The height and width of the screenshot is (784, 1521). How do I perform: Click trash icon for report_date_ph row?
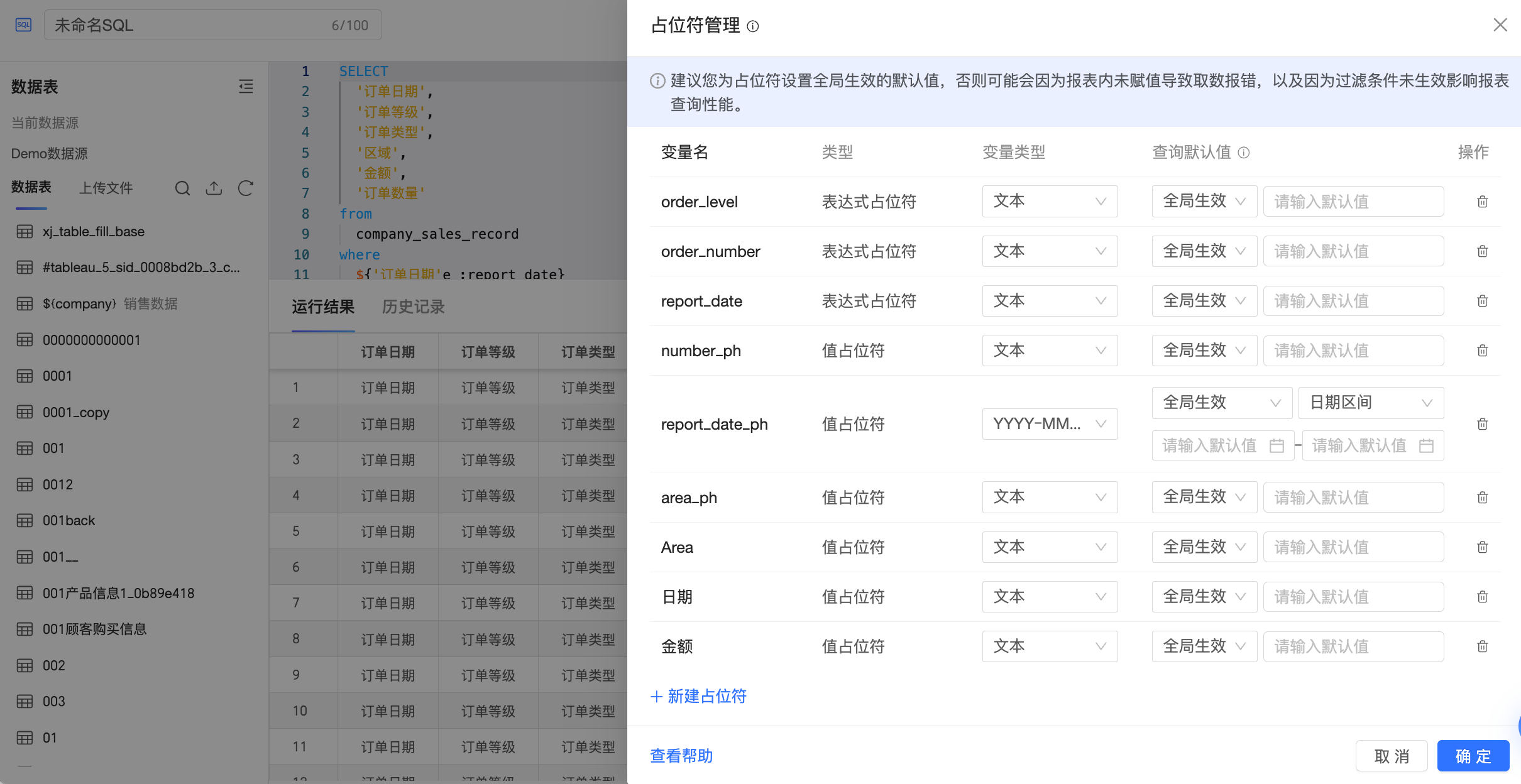pyautogui.click(x=1482, y=424)
